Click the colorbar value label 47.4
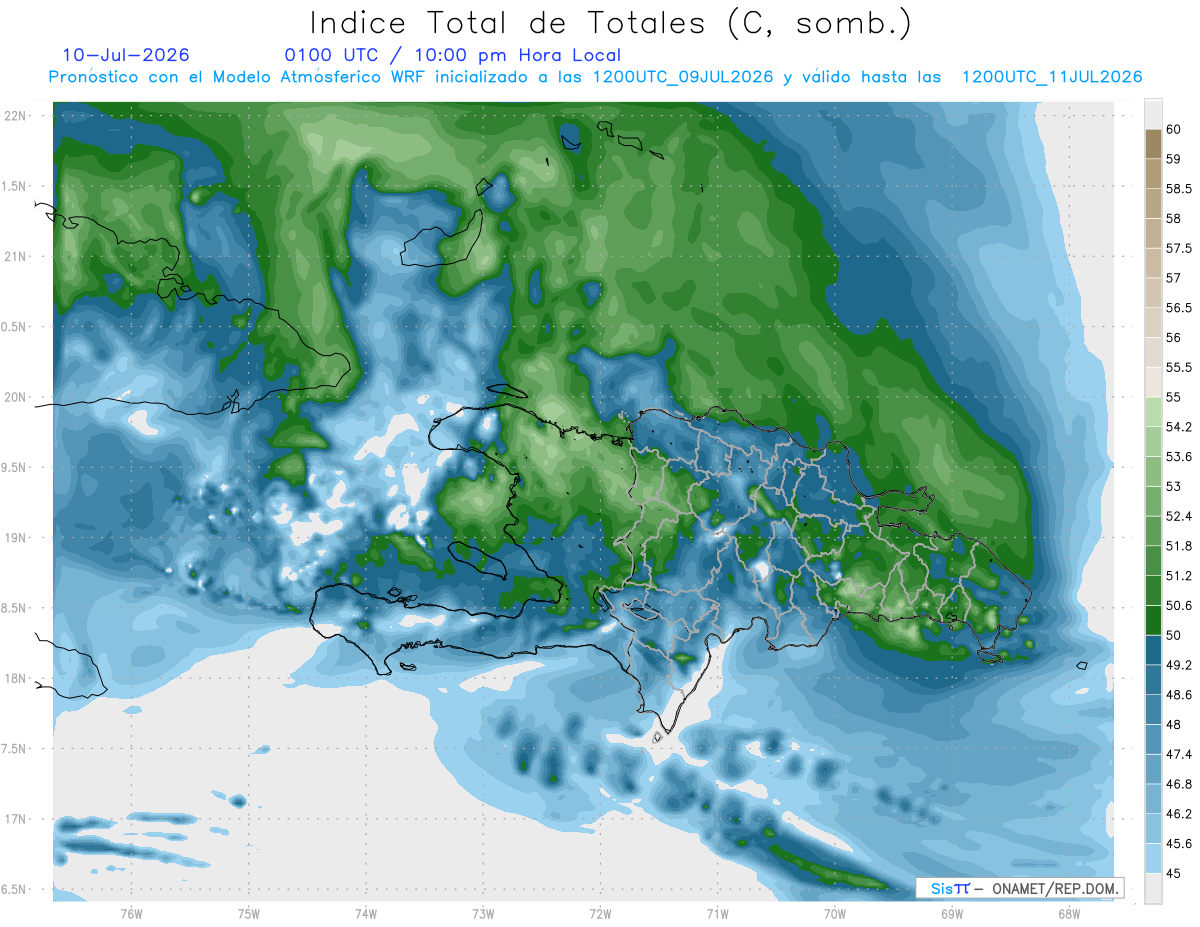The image size is (1200, 927). (x=1179, y=754)
